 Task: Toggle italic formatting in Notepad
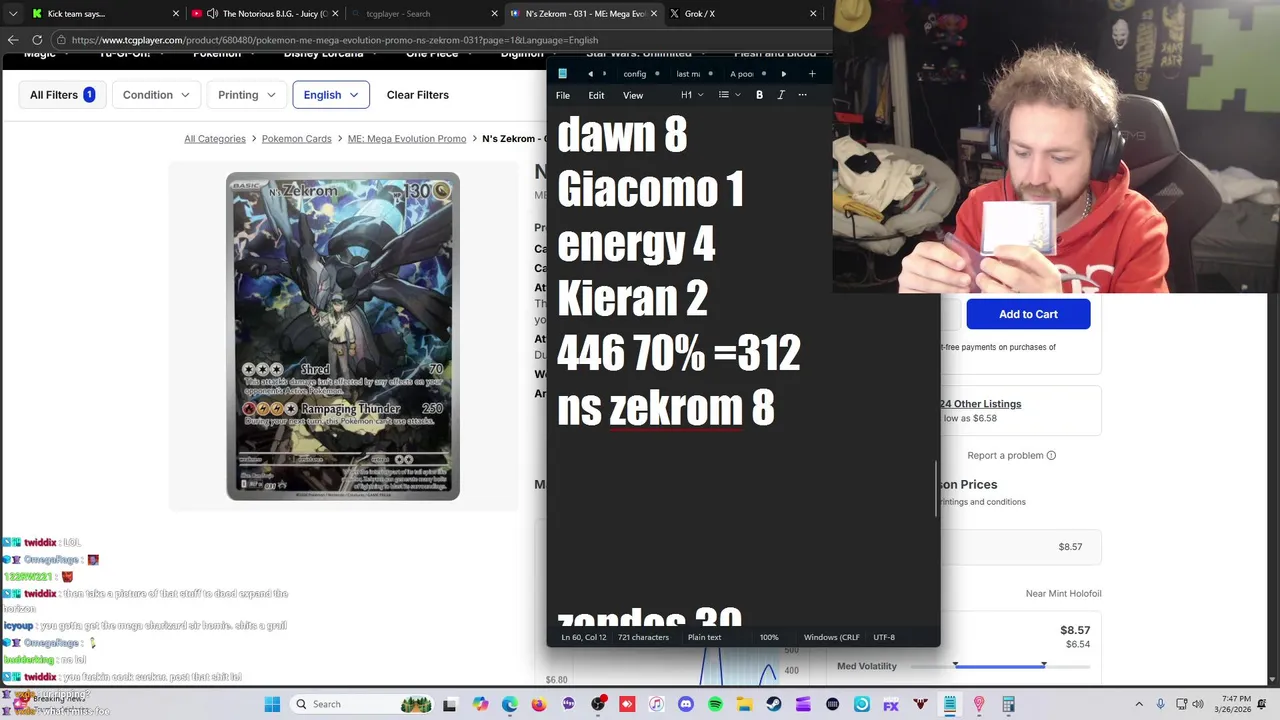click(x=781, y=95)
